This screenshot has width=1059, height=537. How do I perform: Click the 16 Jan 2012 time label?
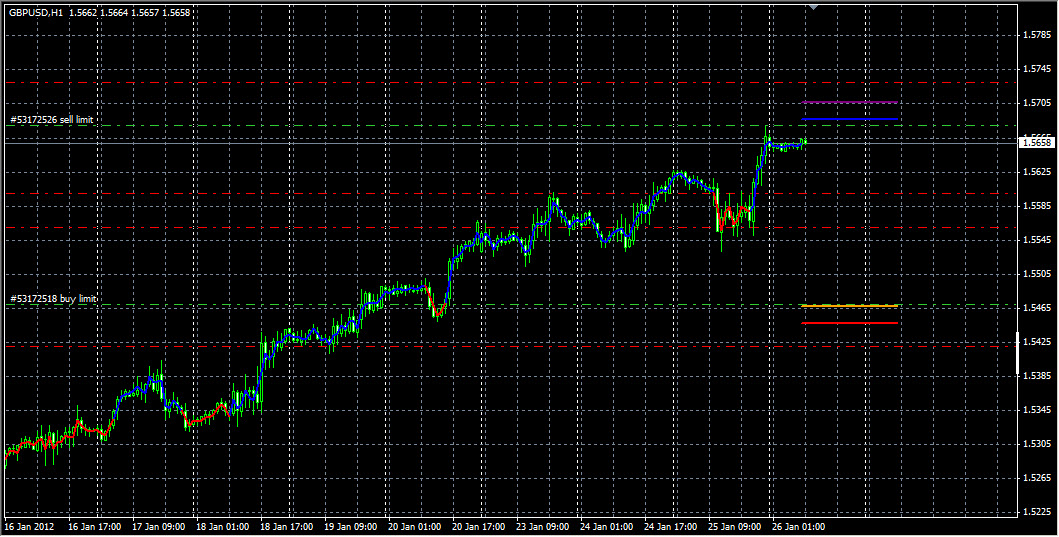pyautogui.click(x=30, y=527)
